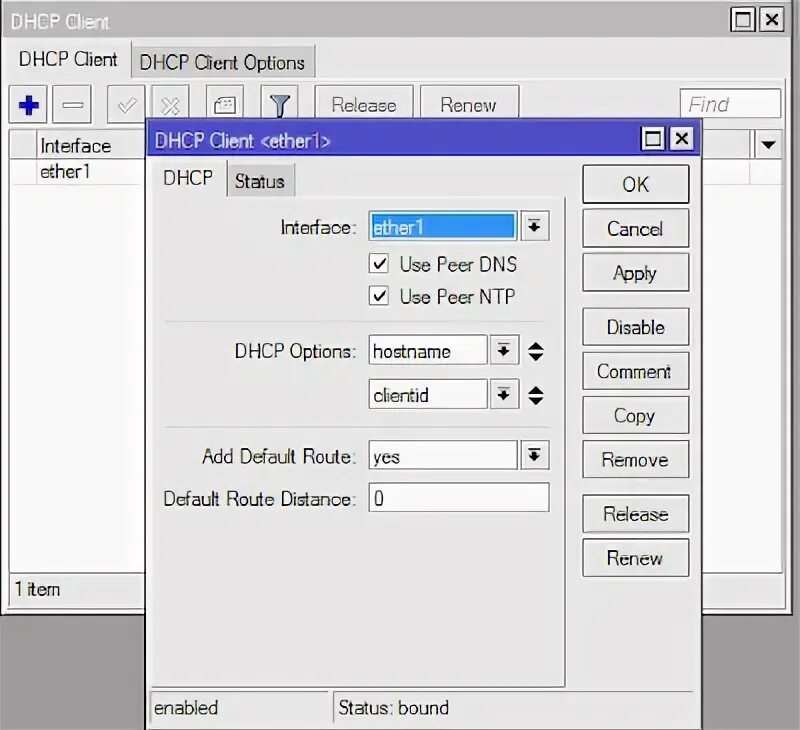This screenshot has height=730, width=800.
Task: Click the clientid DHCP option field
Action: click(x=428, y=394)
